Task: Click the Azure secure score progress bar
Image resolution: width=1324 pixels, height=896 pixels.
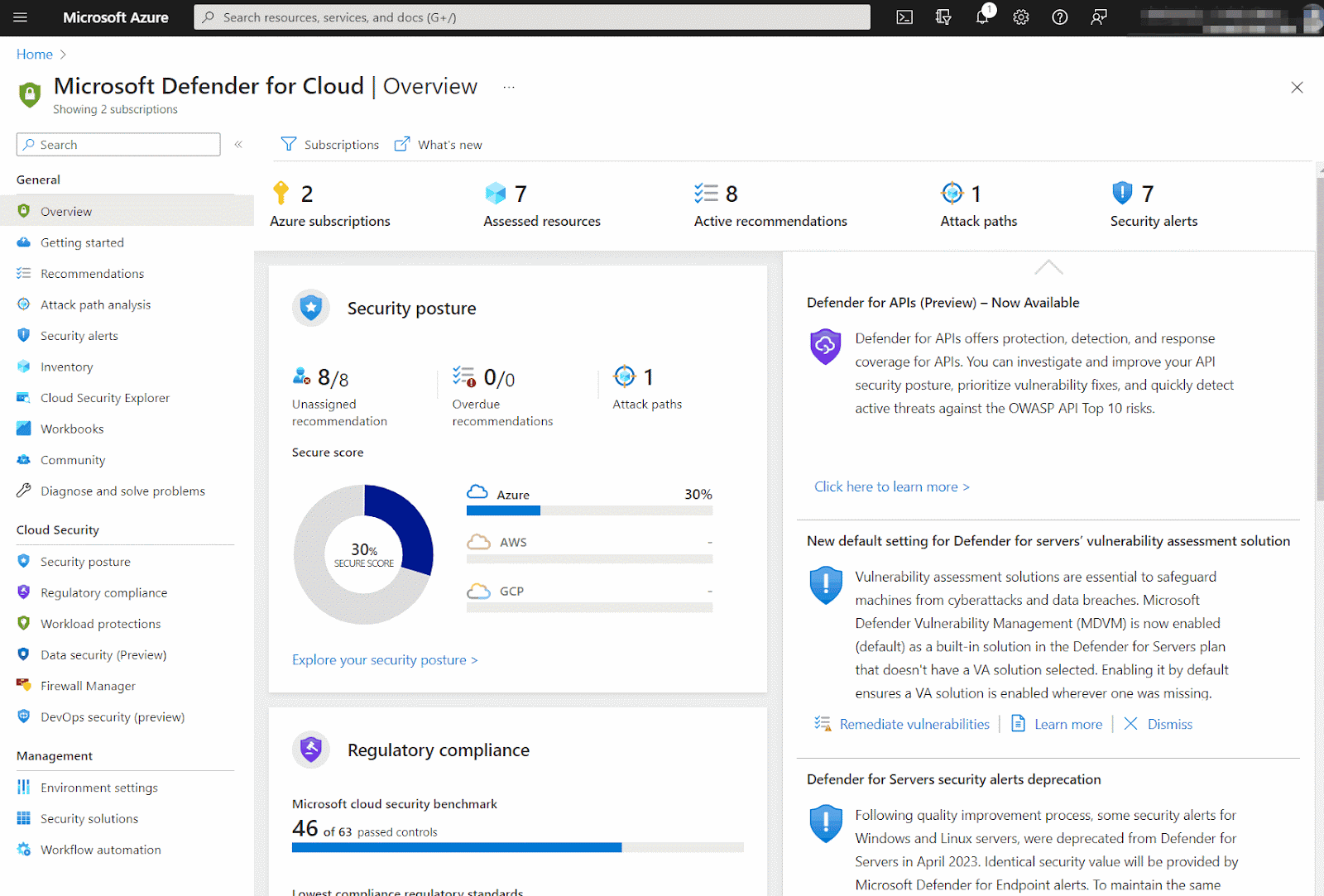Action: [589, 510]
